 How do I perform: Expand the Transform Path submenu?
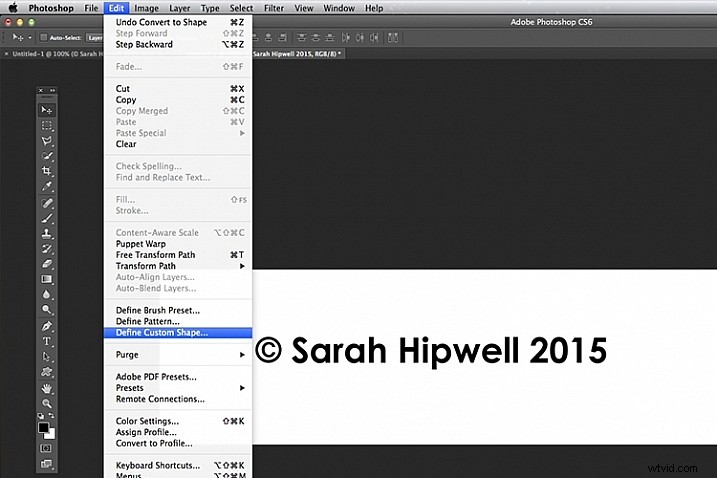178,266
